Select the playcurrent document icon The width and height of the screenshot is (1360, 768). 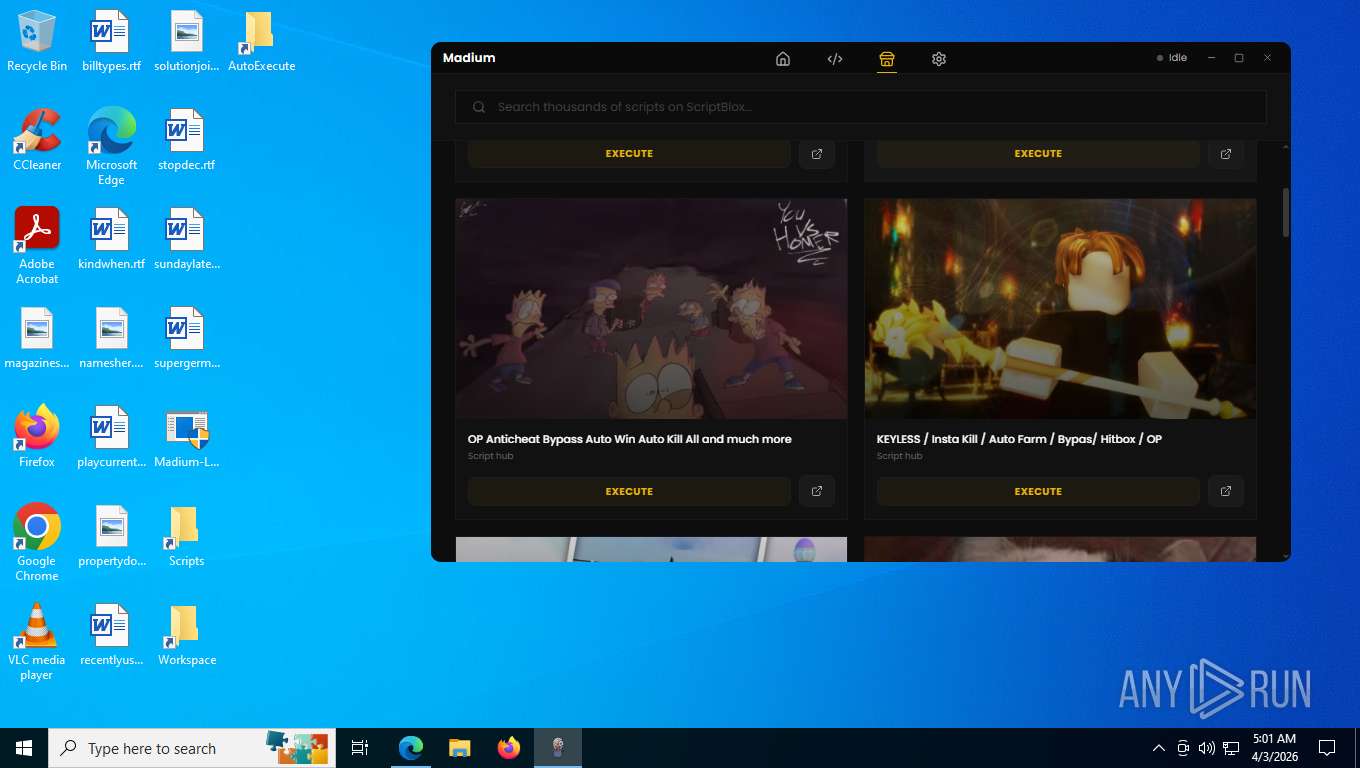pos(111,437)
